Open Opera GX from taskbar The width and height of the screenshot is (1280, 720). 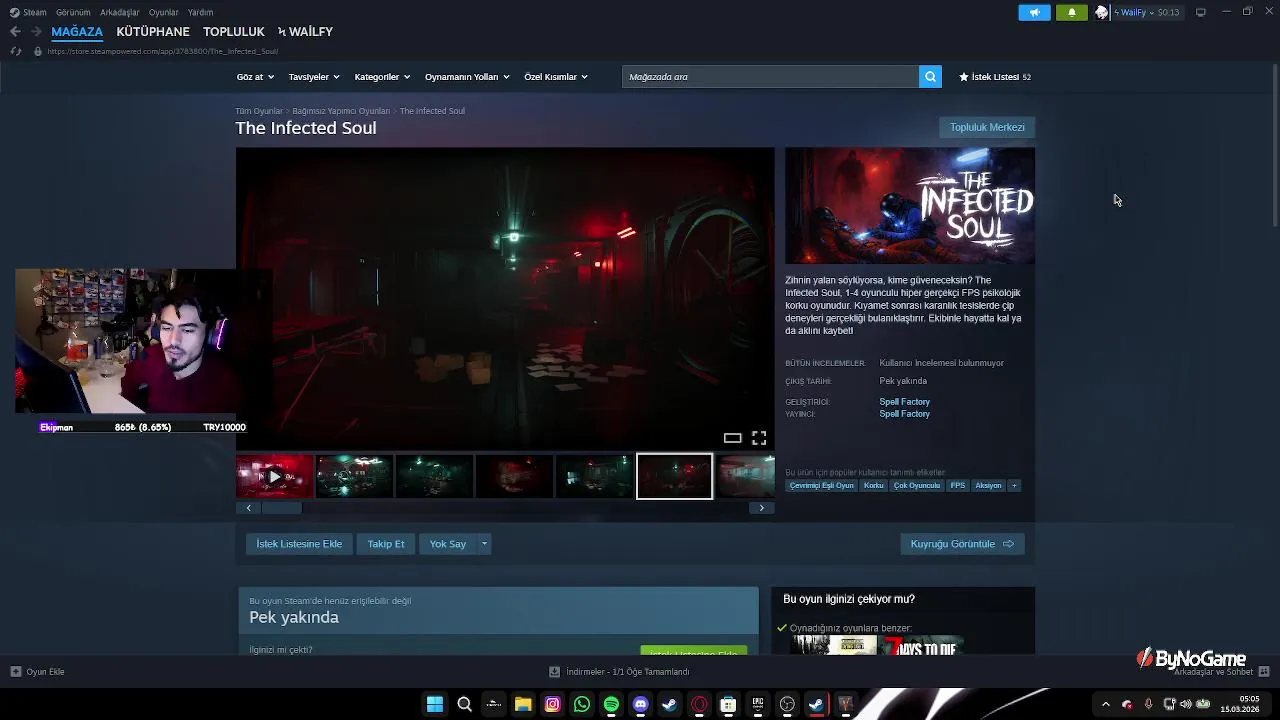point(699,705)
